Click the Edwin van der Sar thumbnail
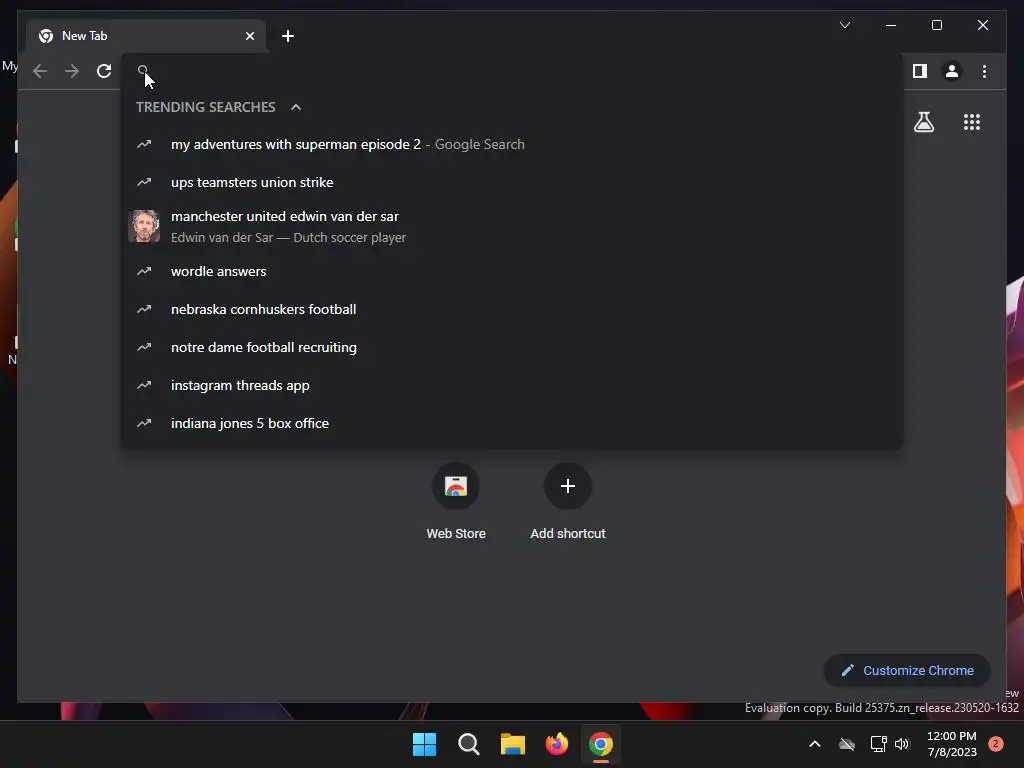This screenshot has width=1024, height=768. point(144,226)
